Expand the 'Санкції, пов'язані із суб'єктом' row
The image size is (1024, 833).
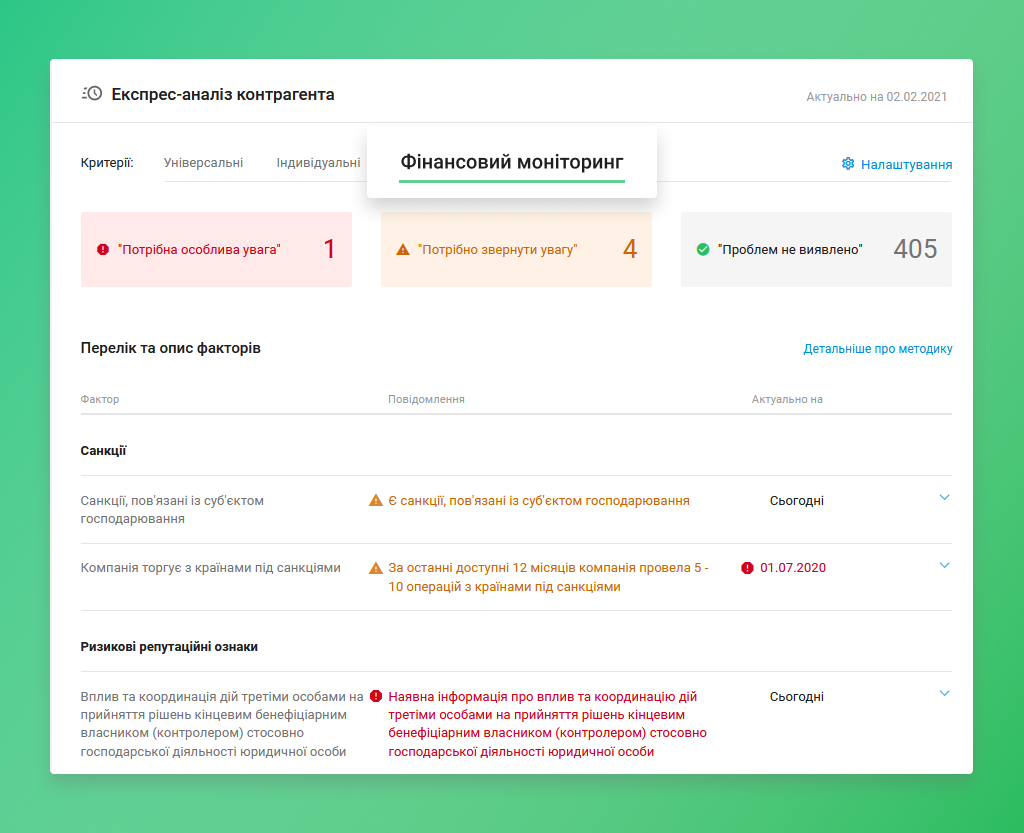pos(944,497)
